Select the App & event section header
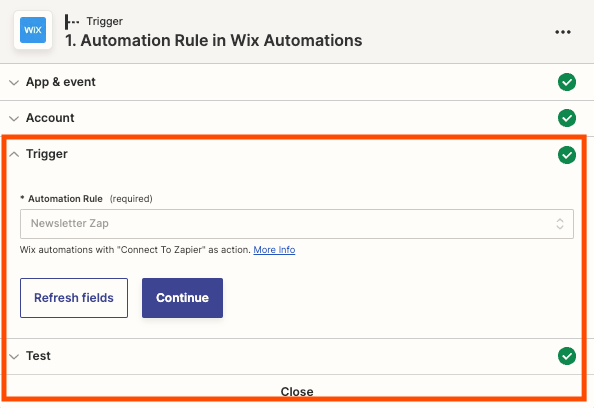This screenshot has height=408, width=594. (x=297, y=82)
